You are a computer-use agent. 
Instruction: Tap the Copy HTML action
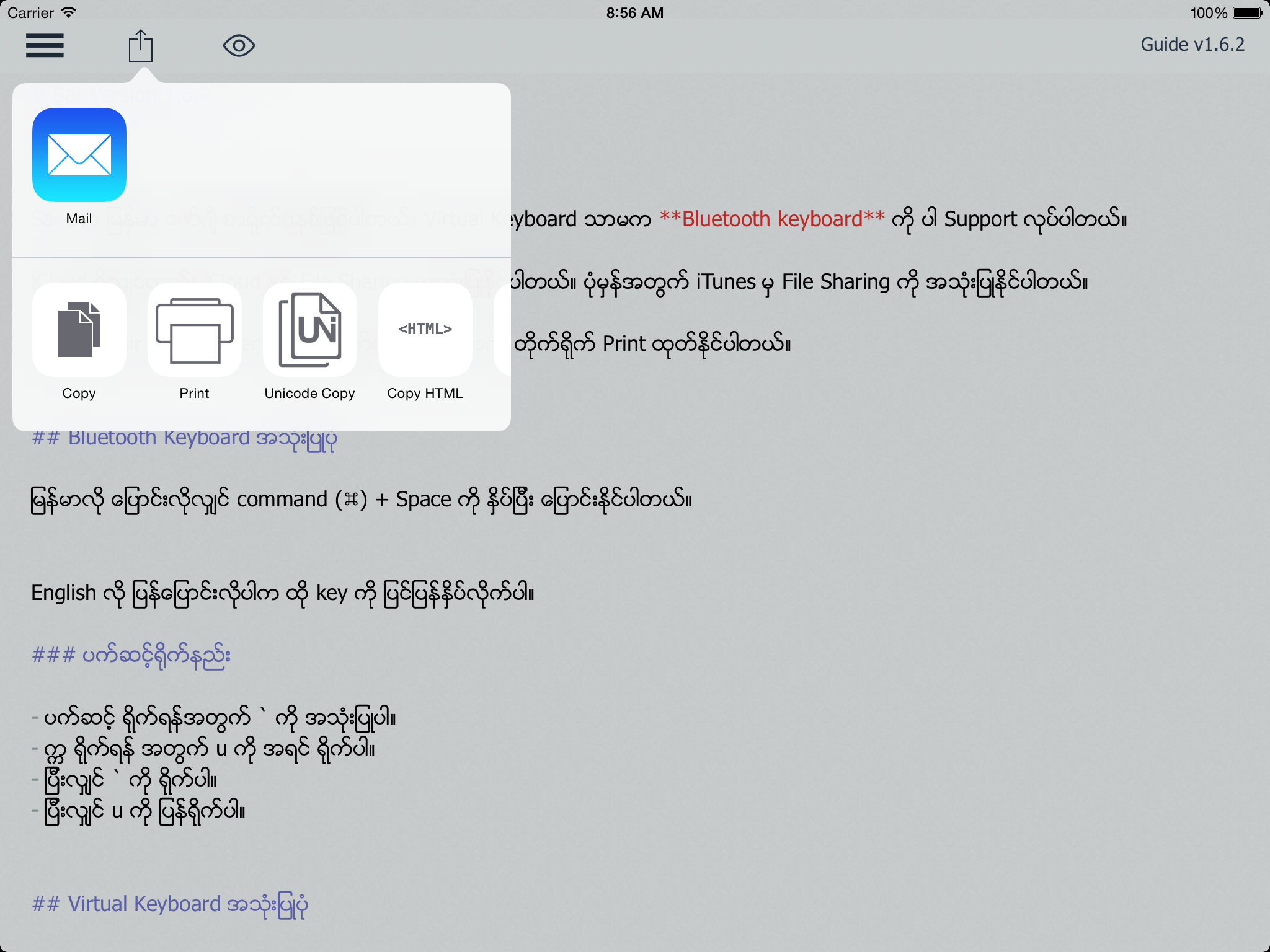click(425, 330)
